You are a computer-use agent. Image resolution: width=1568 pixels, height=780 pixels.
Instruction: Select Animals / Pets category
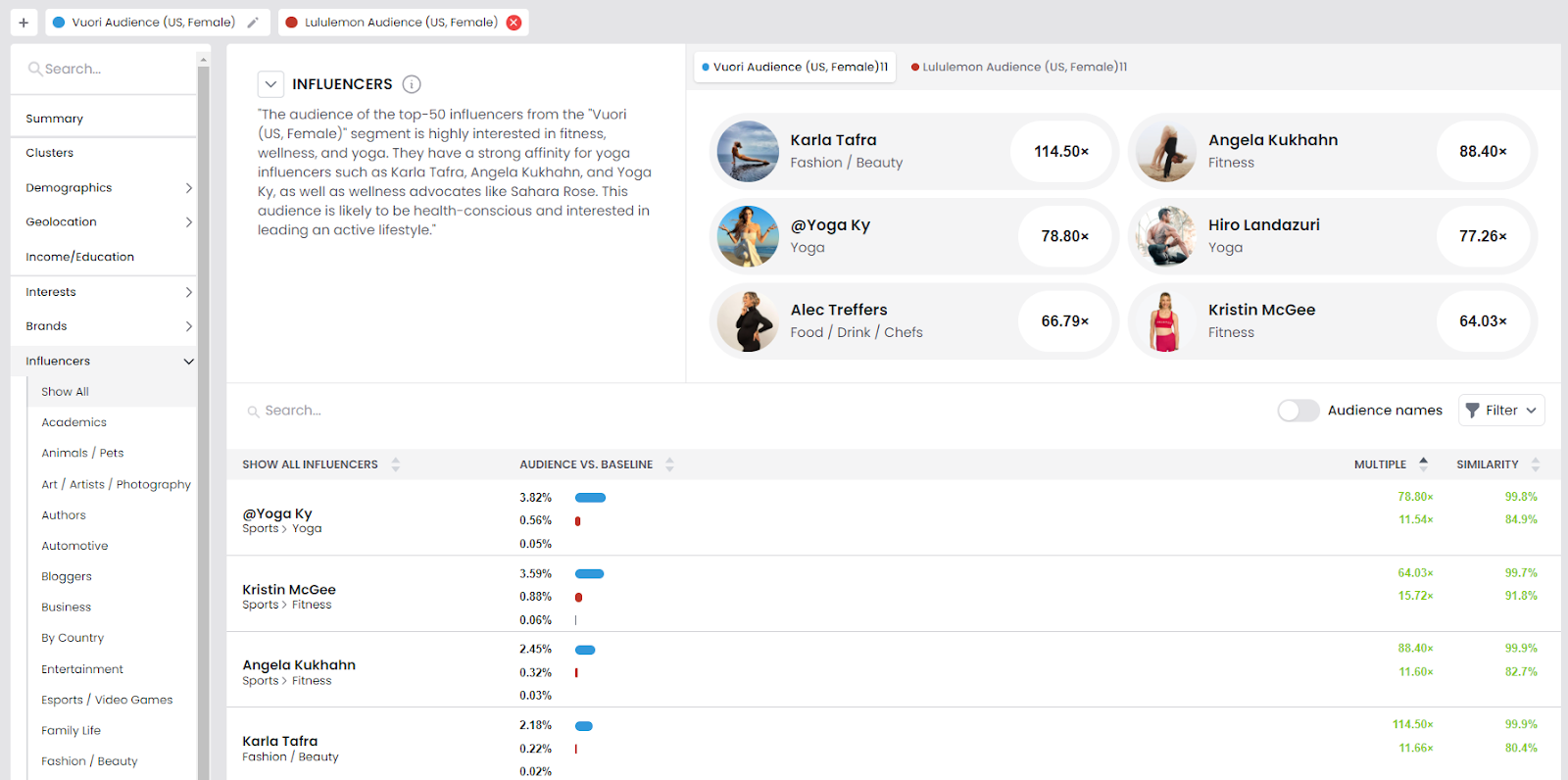82,453
